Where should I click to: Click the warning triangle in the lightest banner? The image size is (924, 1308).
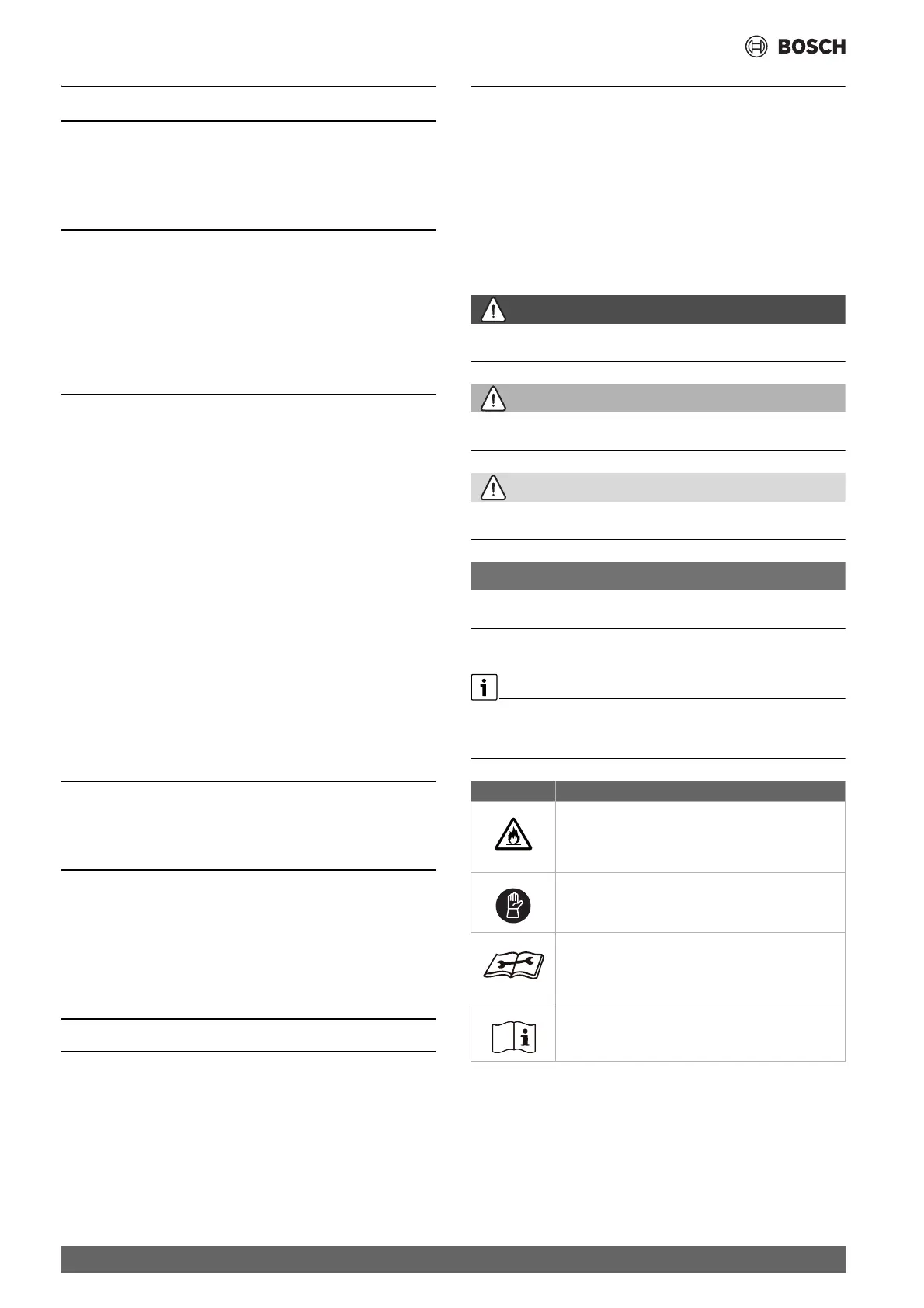493,488
